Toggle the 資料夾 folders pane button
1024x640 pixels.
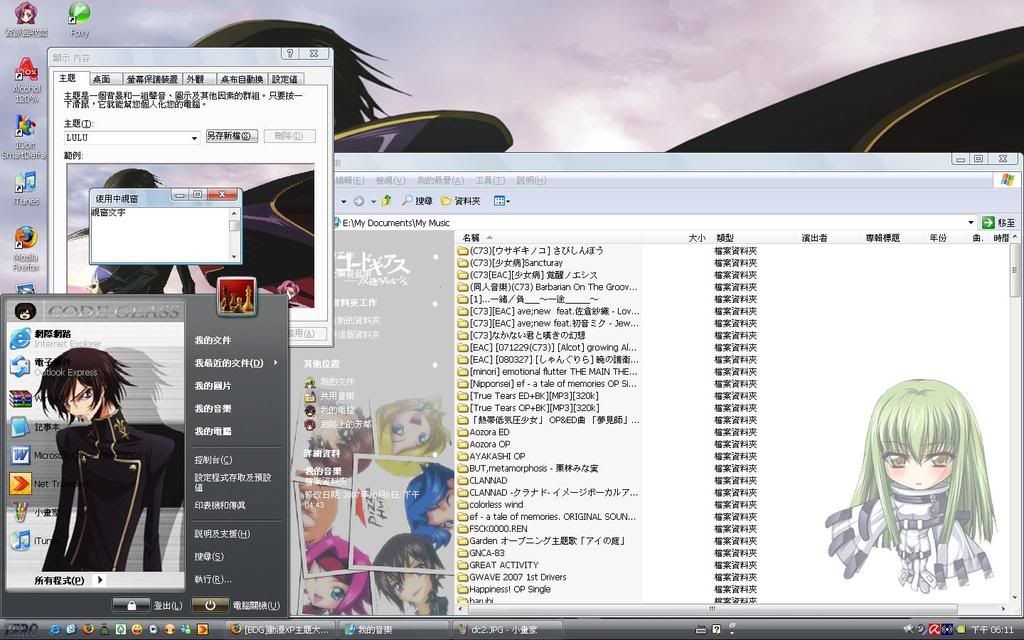click(460, 200)
